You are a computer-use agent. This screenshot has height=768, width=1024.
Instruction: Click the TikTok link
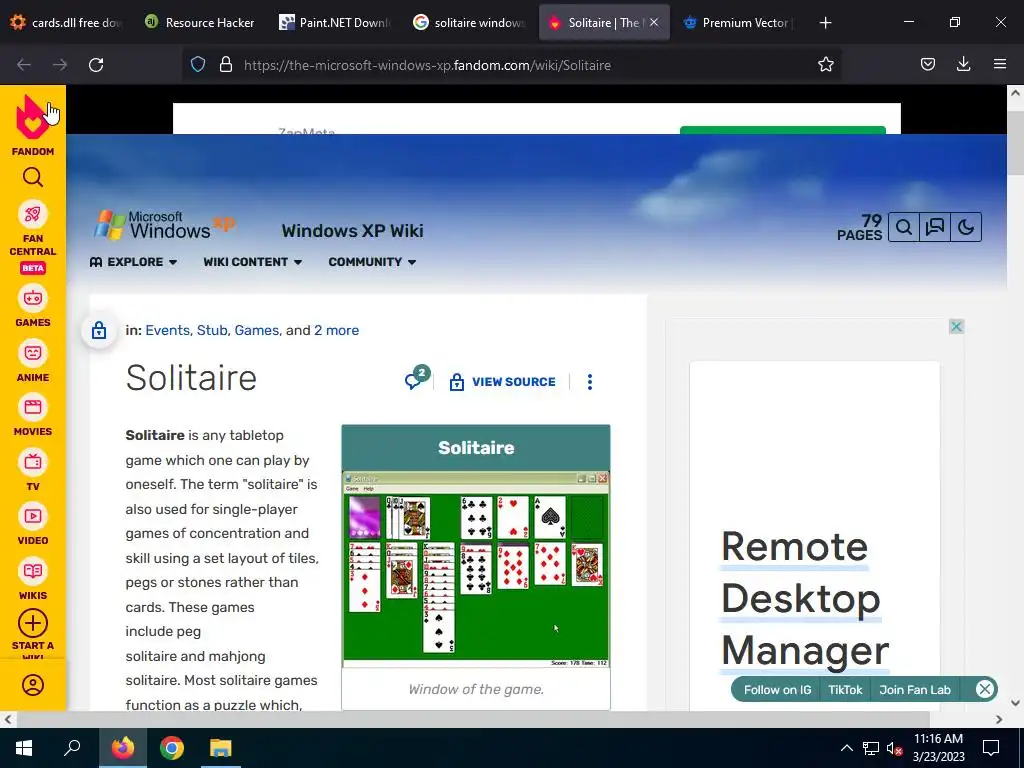coord(845,690)
